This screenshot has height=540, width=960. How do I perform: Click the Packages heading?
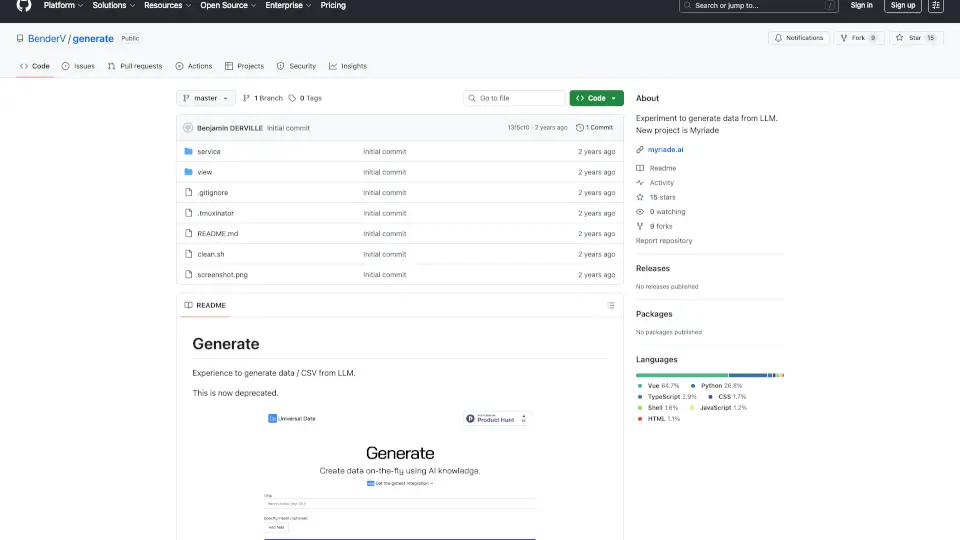[x=654, y=313]
